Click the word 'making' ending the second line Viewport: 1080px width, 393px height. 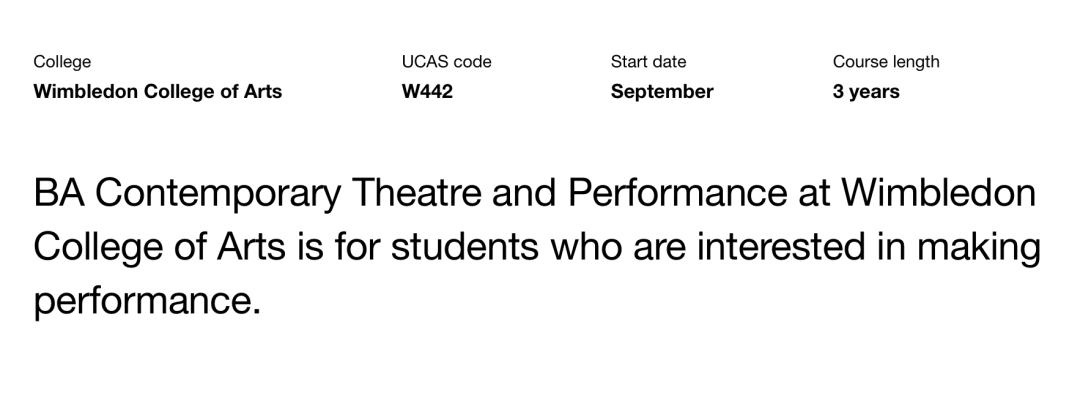[978, 248]
